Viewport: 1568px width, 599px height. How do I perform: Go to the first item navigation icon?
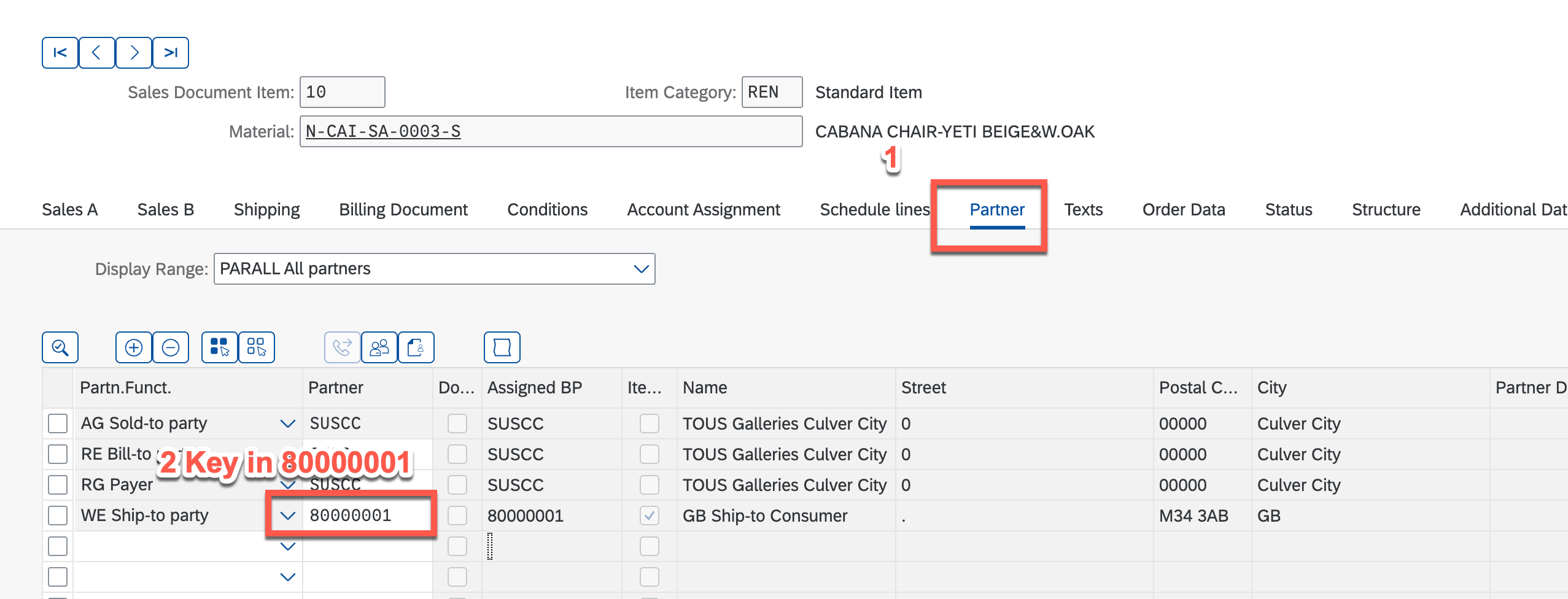pos(60,53)
